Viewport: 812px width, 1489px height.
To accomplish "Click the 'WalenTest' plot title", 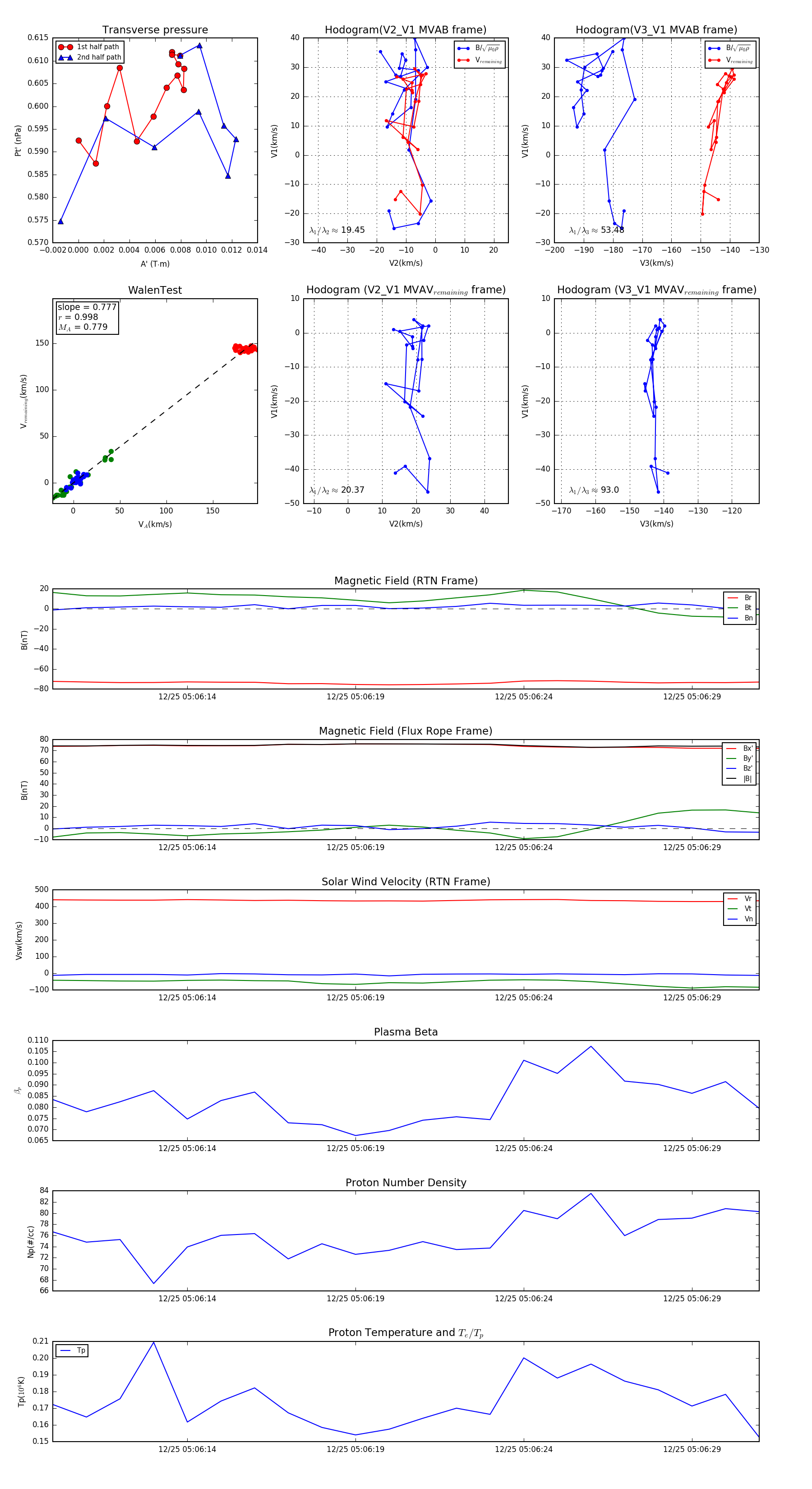I will coord(155,290).
